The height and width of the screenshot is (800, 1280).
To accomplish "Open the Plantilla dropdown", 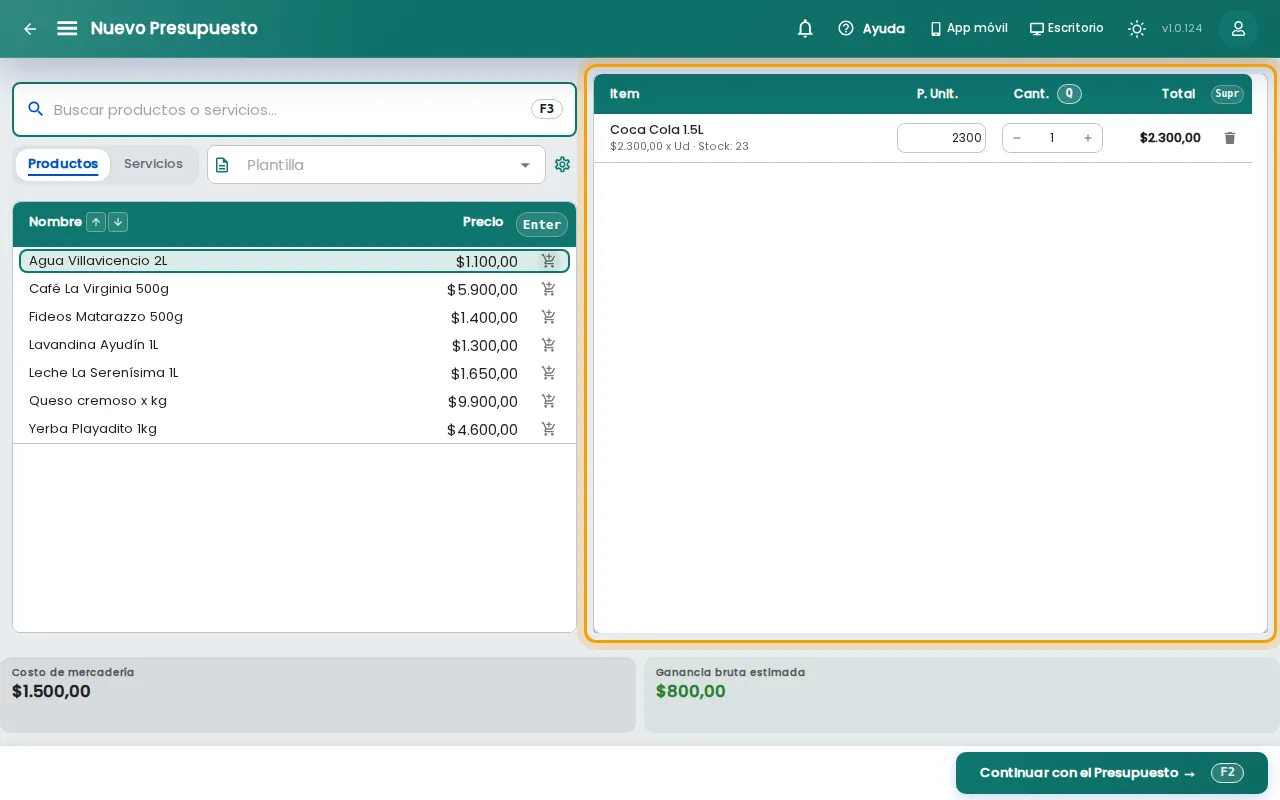I will [x=376, y=165].
